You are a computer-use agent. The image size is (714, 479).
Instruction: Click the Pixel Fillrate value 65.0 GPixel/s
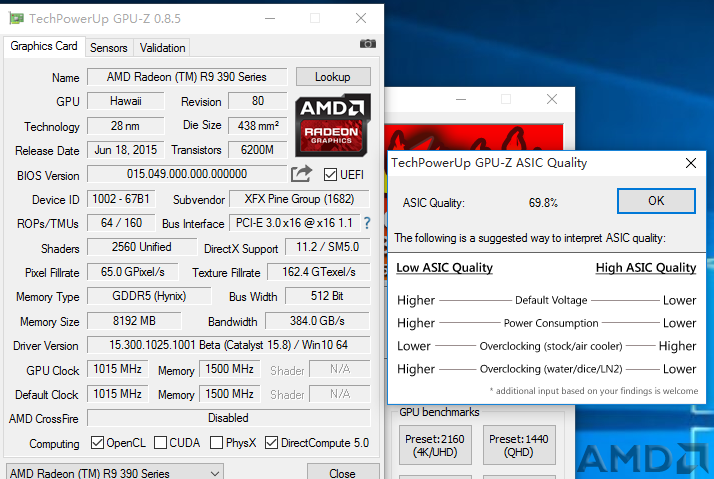click(133, 272)
